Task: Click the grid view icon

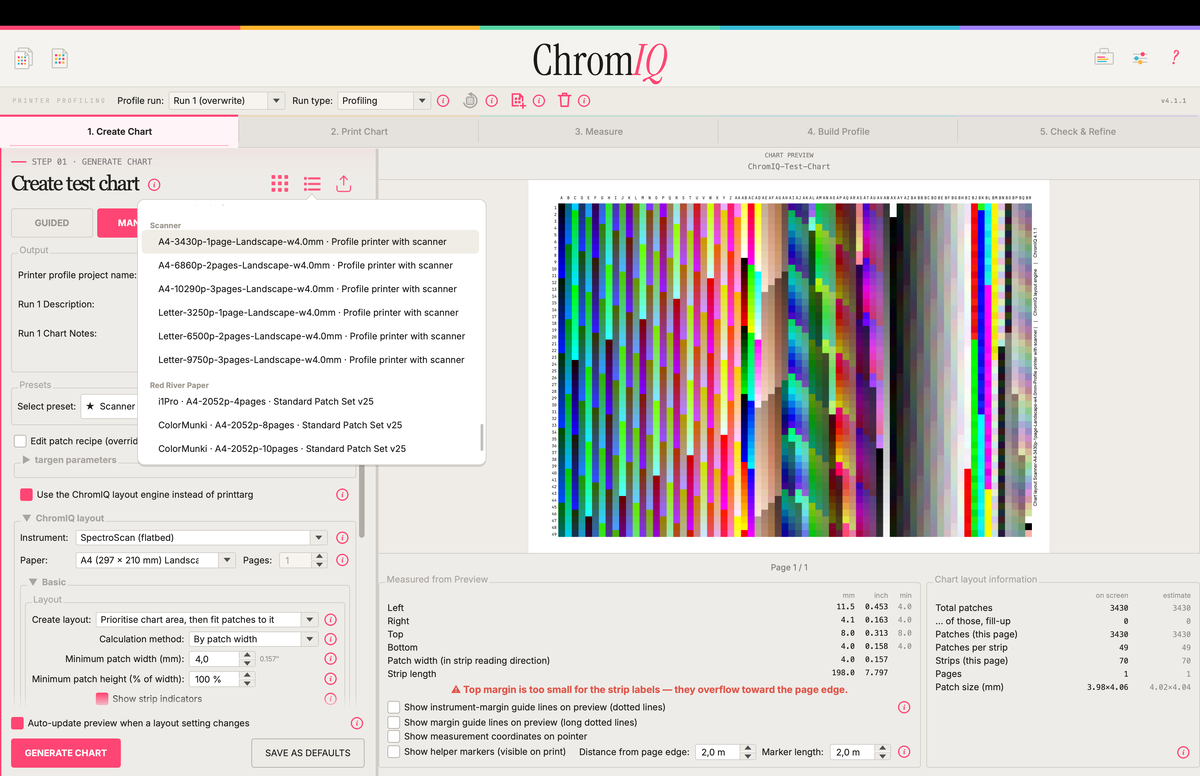Action: 280,184
